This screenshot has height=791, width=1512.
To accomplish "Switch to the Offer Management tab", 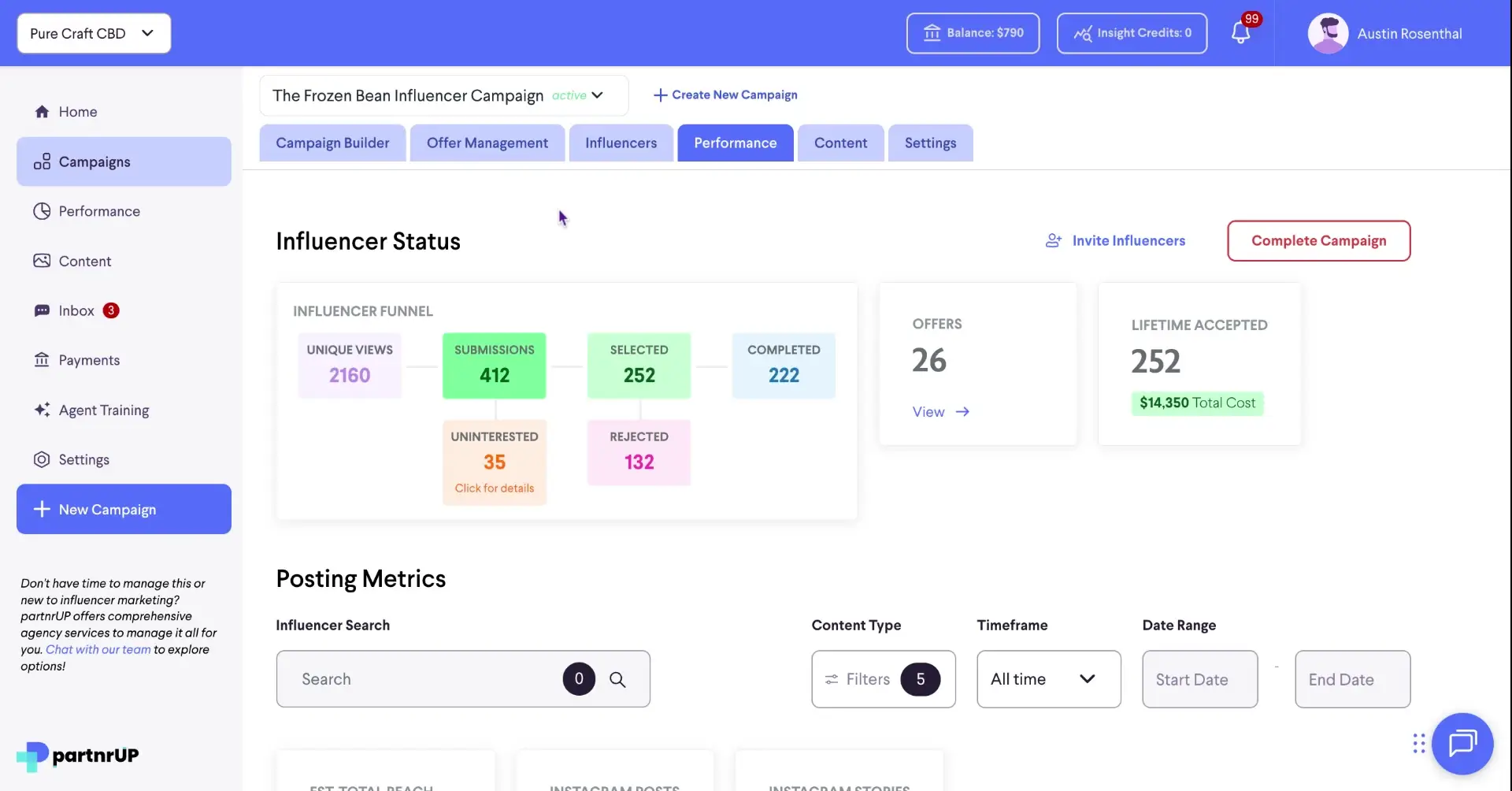I will point(487,143).
